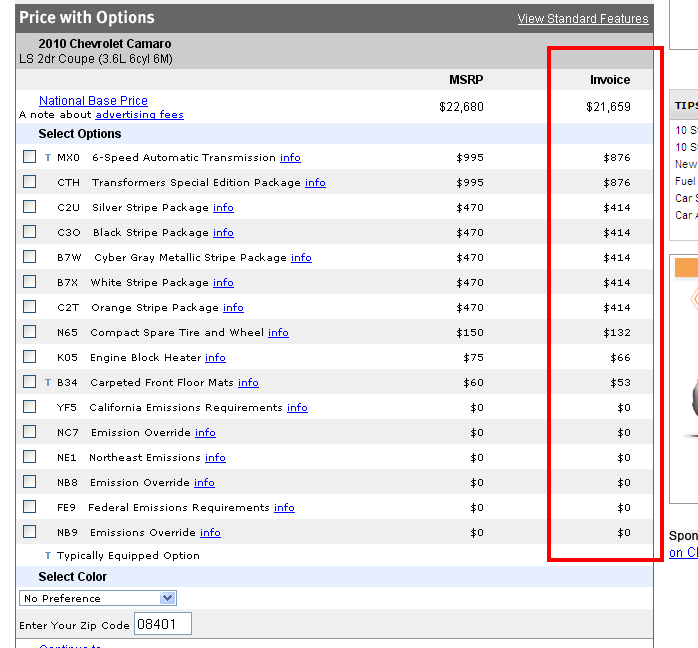Tick Carpeted Front Floor Mats checkbox
The width and height of the screenshot is (698, 648).
click(x=30, y=382)
